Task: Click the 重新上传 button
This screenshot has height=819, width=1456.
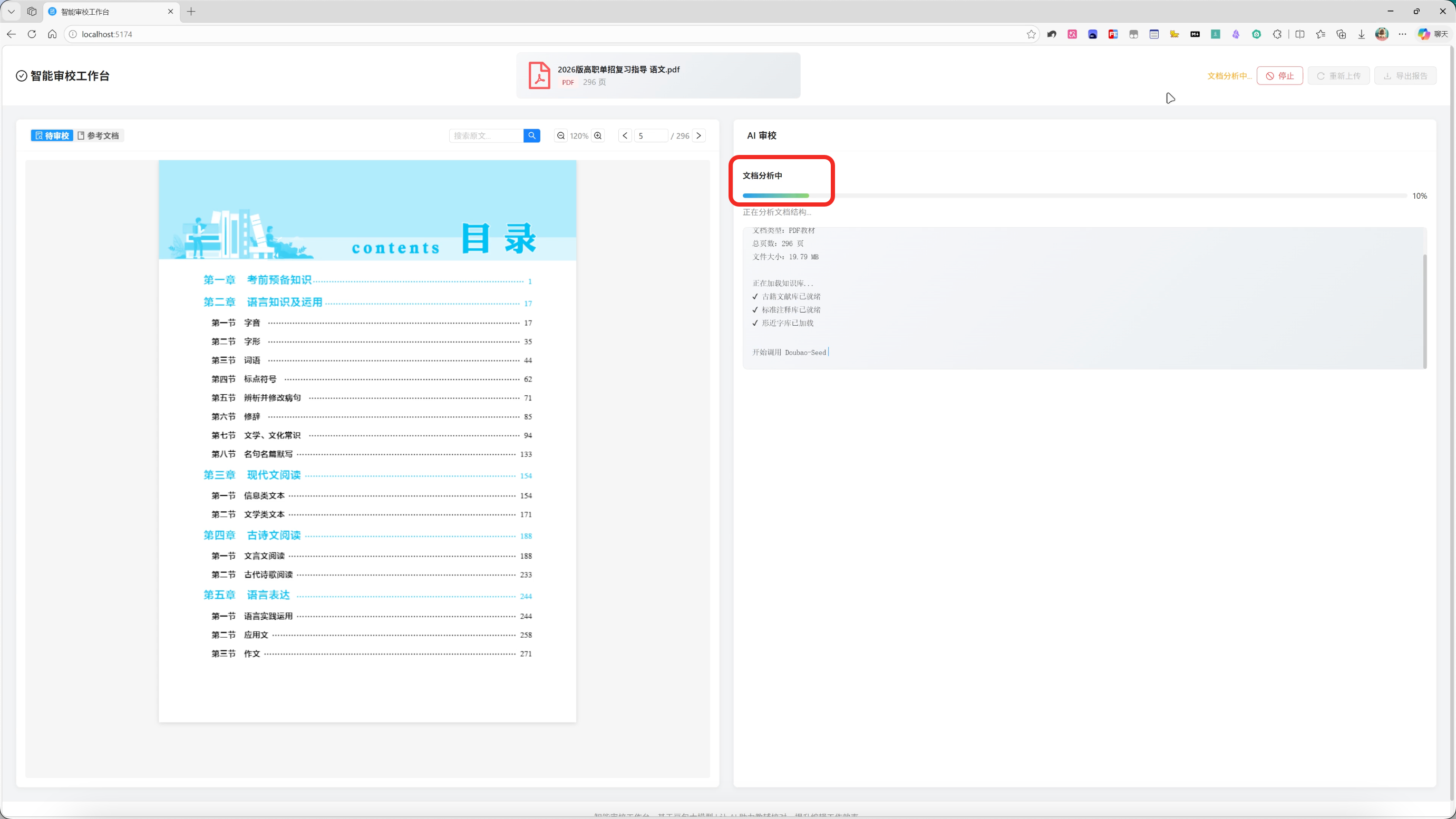Action: click(x=1338, y=76)
